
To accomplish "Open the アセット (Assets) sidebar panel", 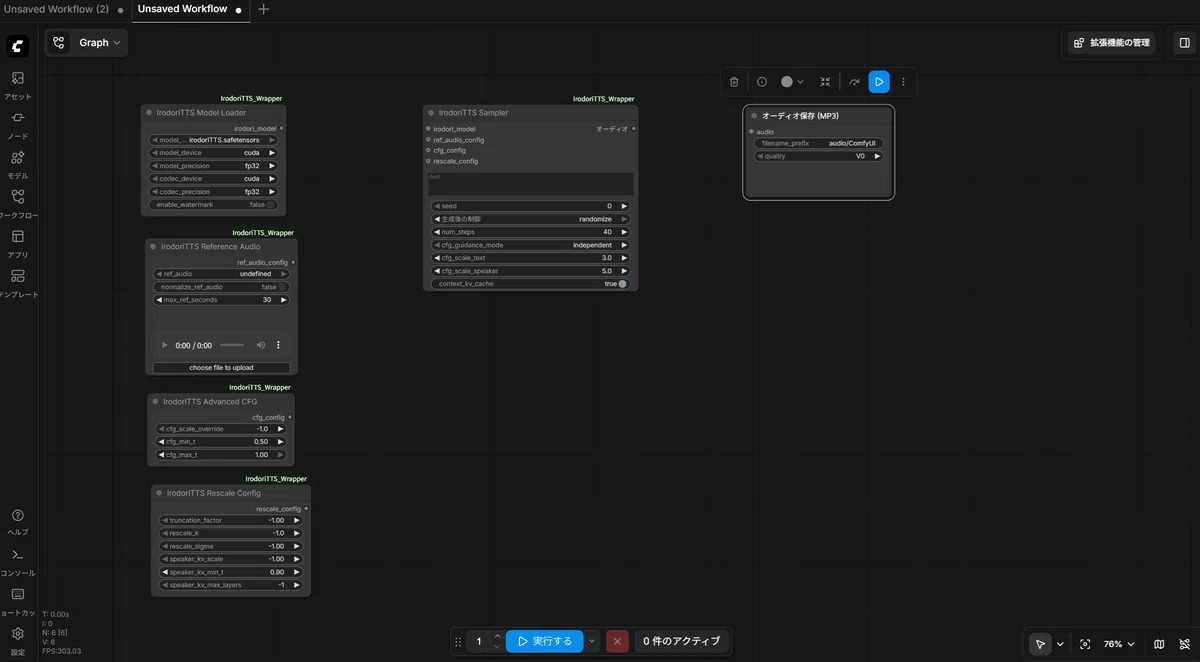I will pos(18,84).
